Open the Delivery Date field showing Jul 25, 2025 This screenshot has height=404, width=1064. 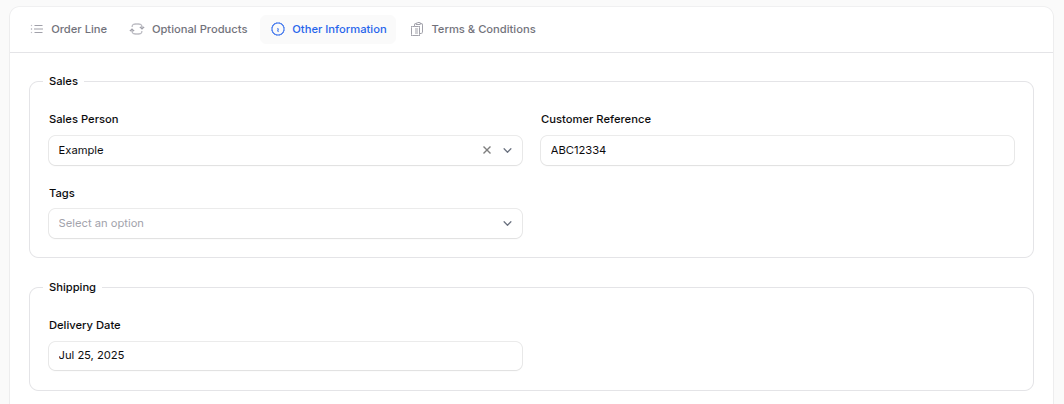coord(285,356)
